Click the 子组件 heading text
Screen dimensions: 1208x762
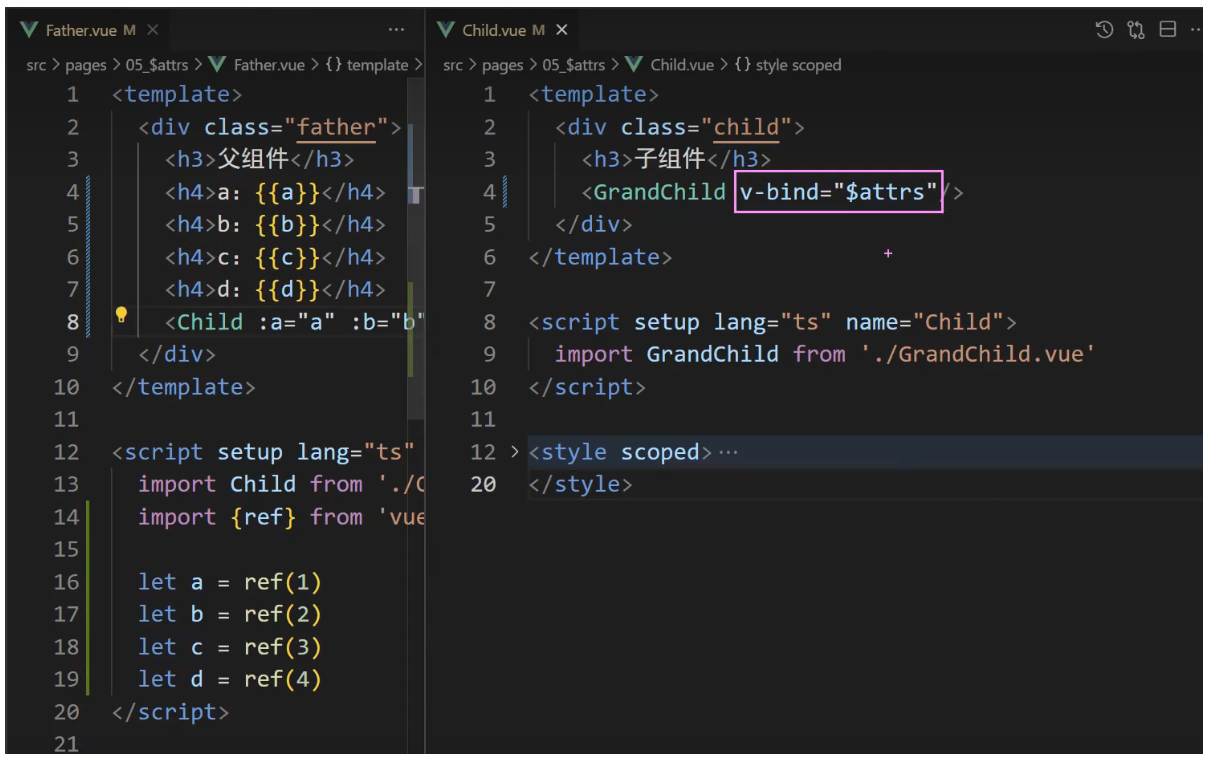(x=670, y=159)
